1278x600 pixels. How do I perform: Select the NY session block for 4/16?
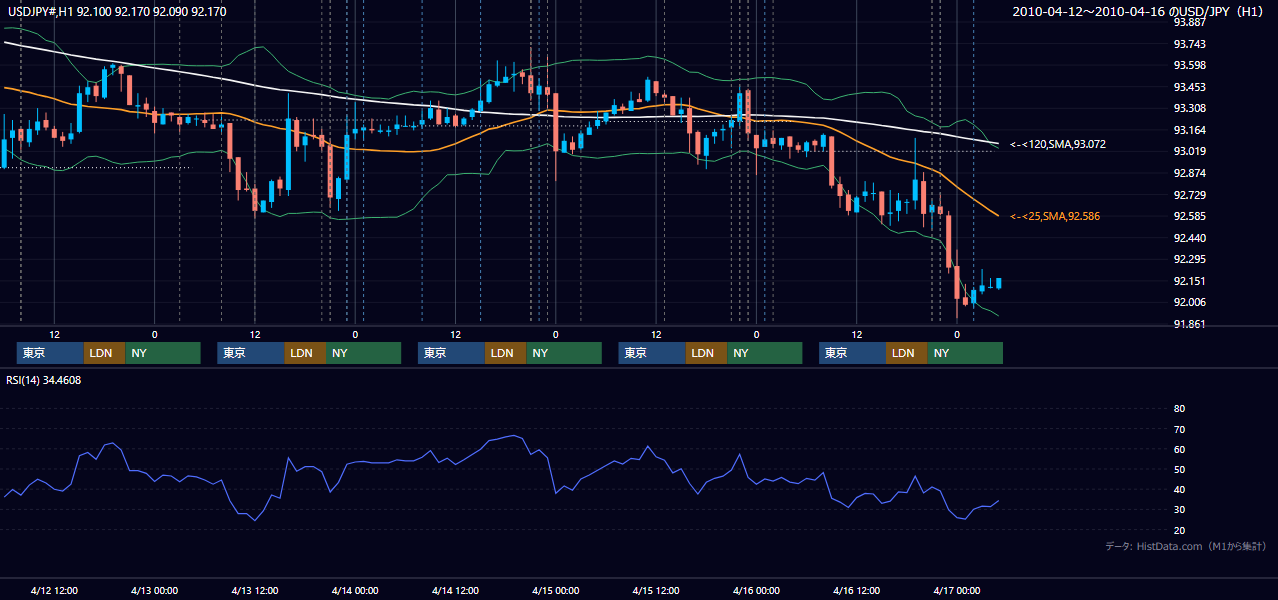[965, 353]
